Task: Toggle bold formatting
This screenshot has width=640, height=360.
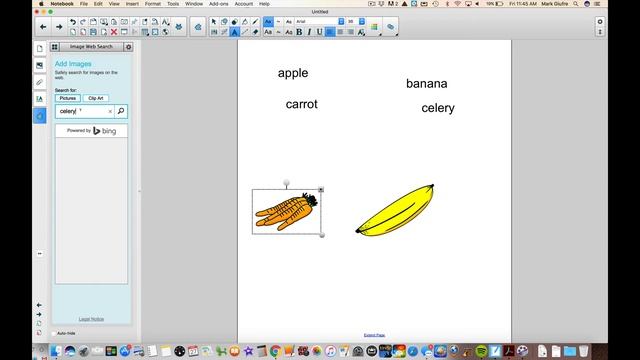Action: 299,32
